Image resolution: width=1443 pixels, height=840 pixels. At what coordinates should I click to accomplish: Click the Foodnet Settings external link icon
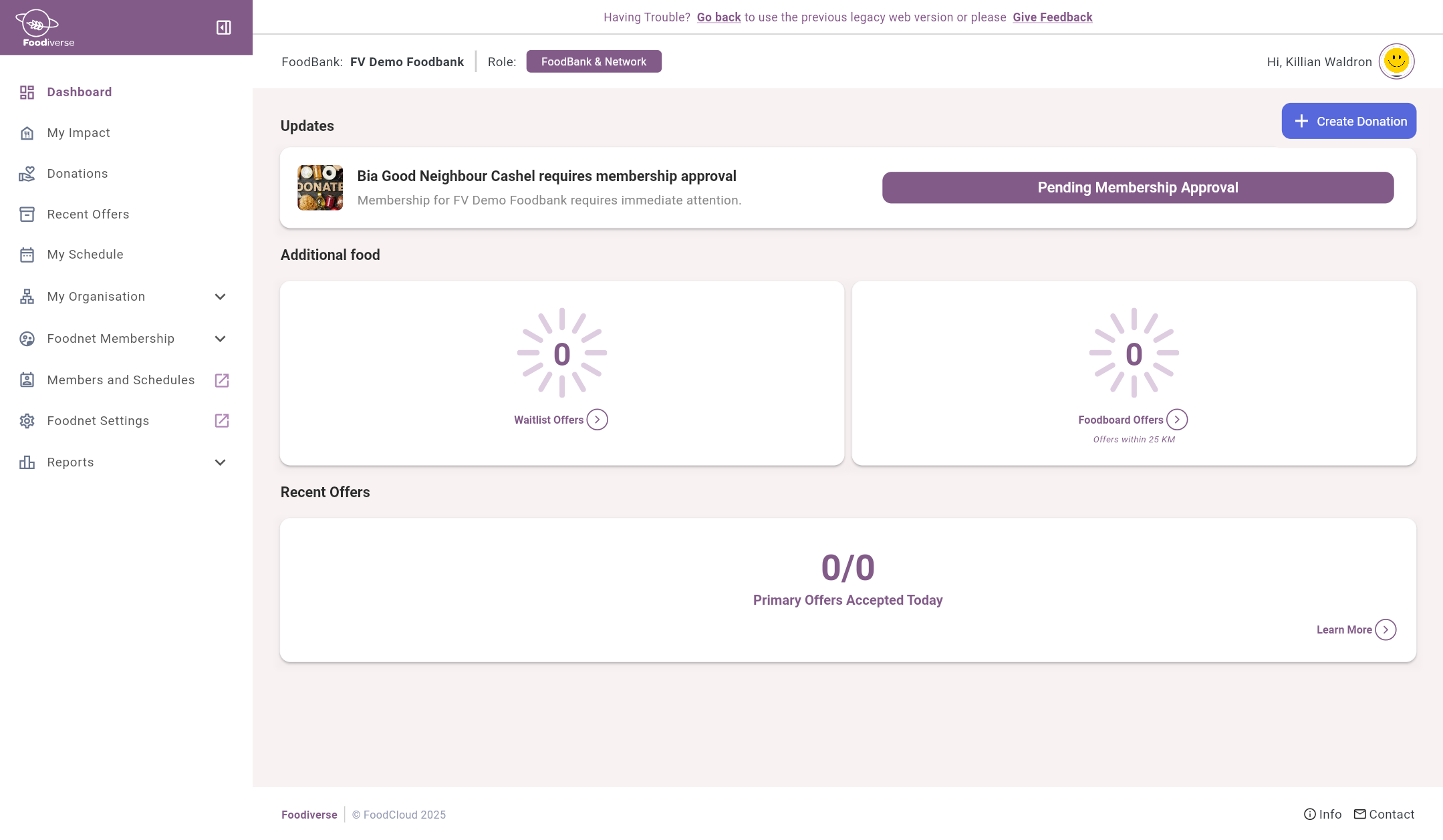[222, 421]
